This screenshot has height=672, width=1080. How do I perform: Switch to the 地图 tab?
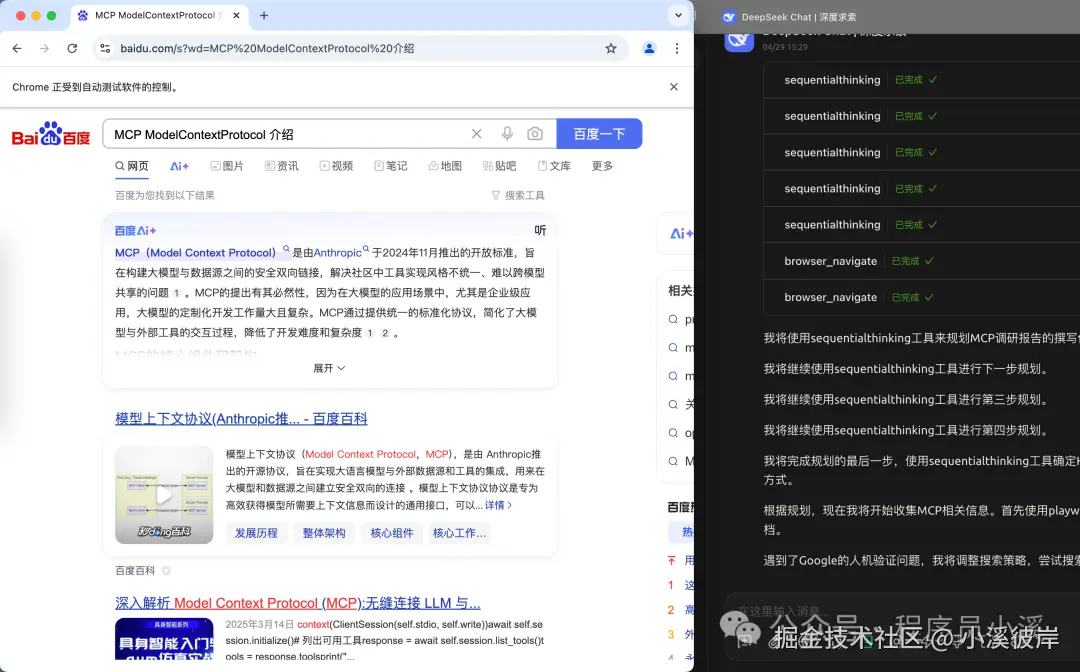[x=445, y=166]
